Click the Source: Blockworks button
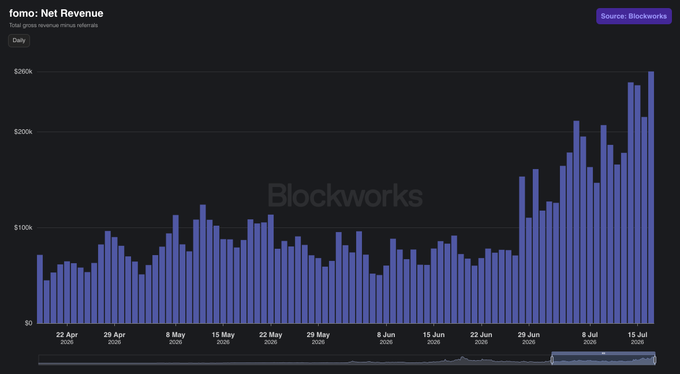680x374 pixels. tap(634, 16)
